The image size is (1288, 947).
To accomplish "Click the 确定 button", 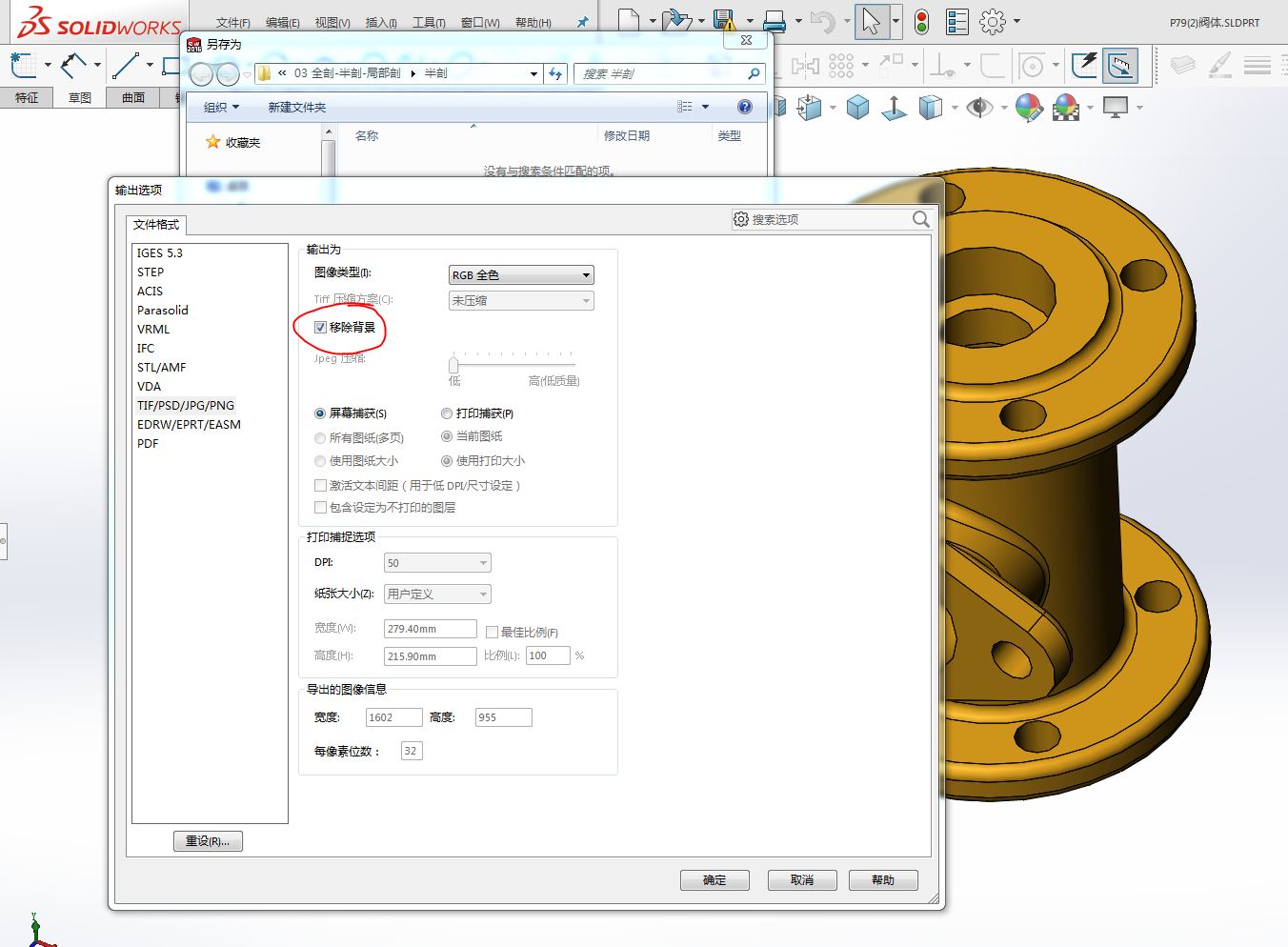I will pos(714,880).
